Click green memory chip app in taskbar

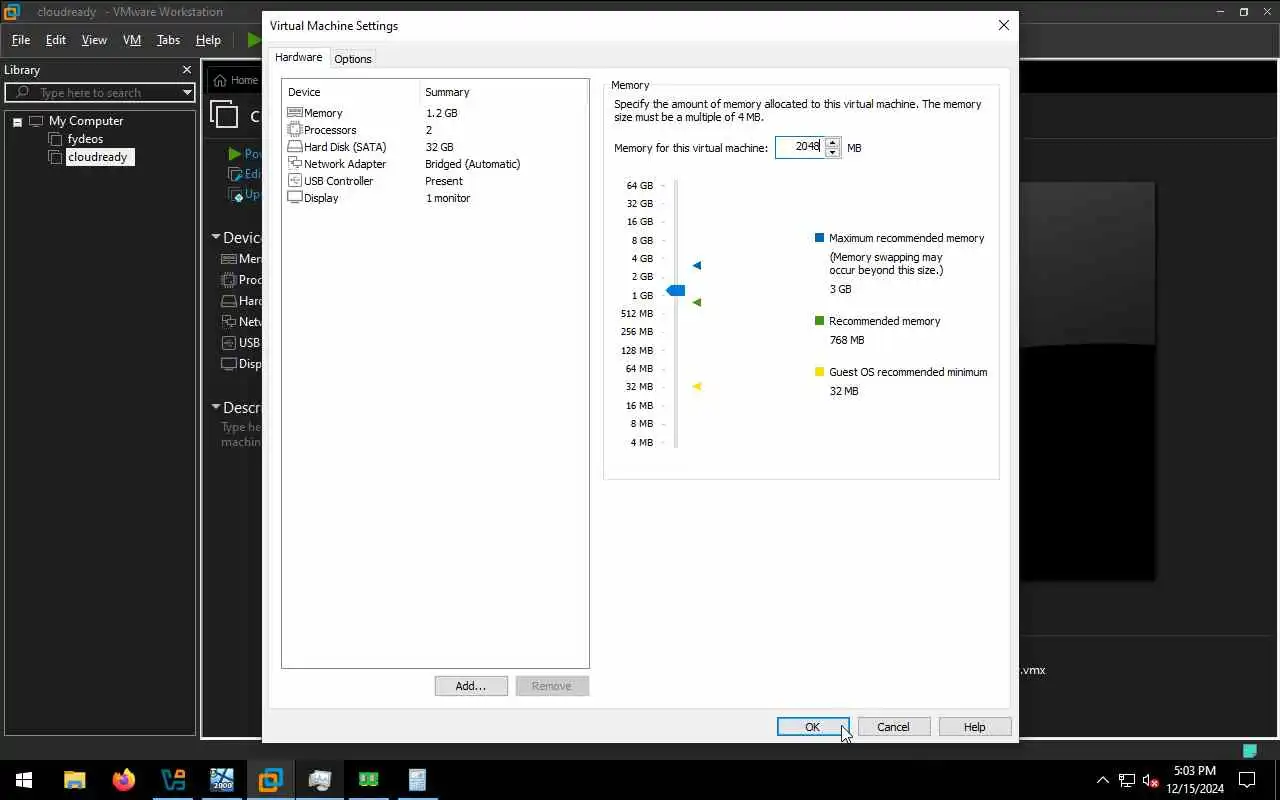[x=369, y=780]
